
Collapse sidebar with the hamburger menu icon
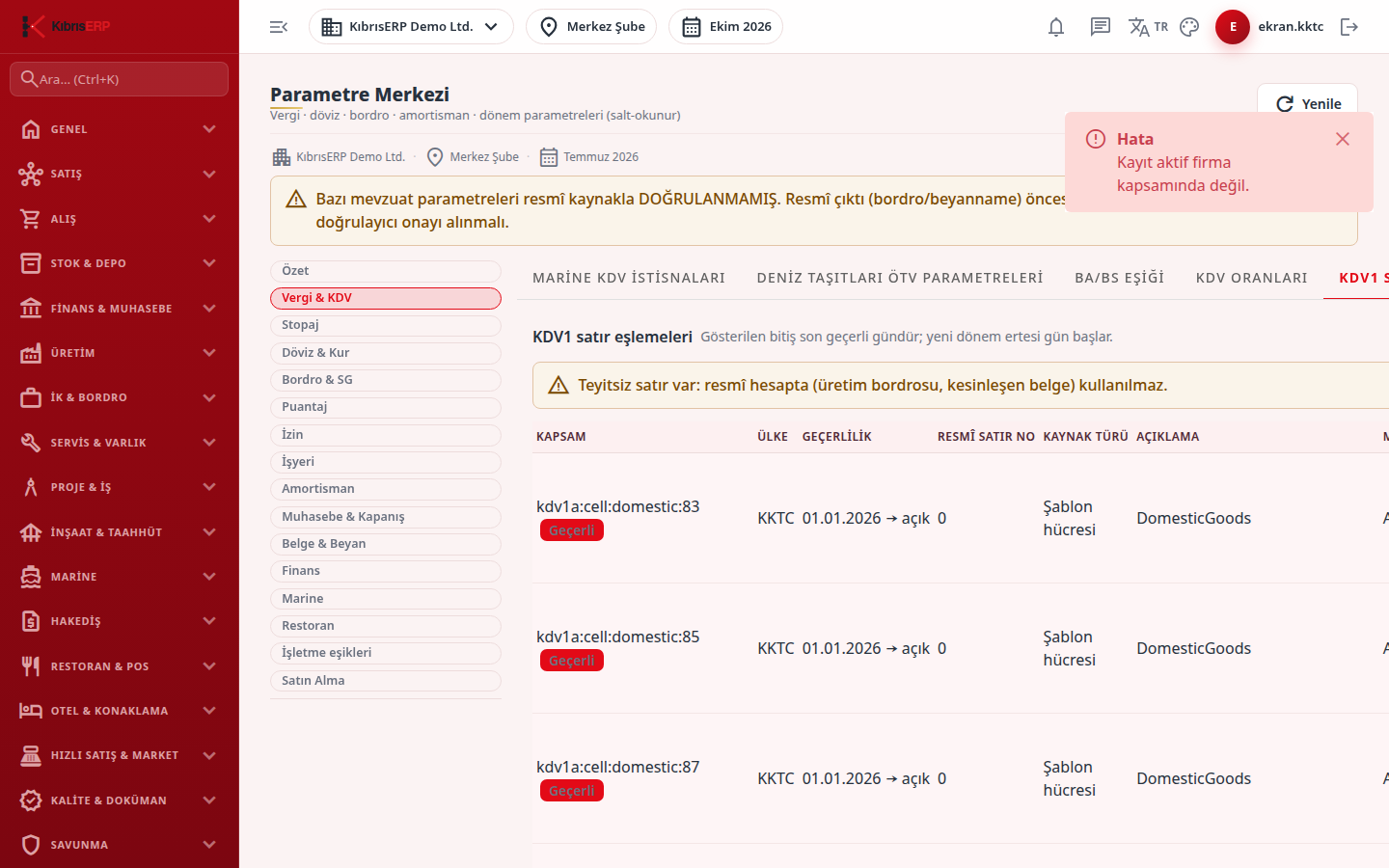[x=279, y=27]
